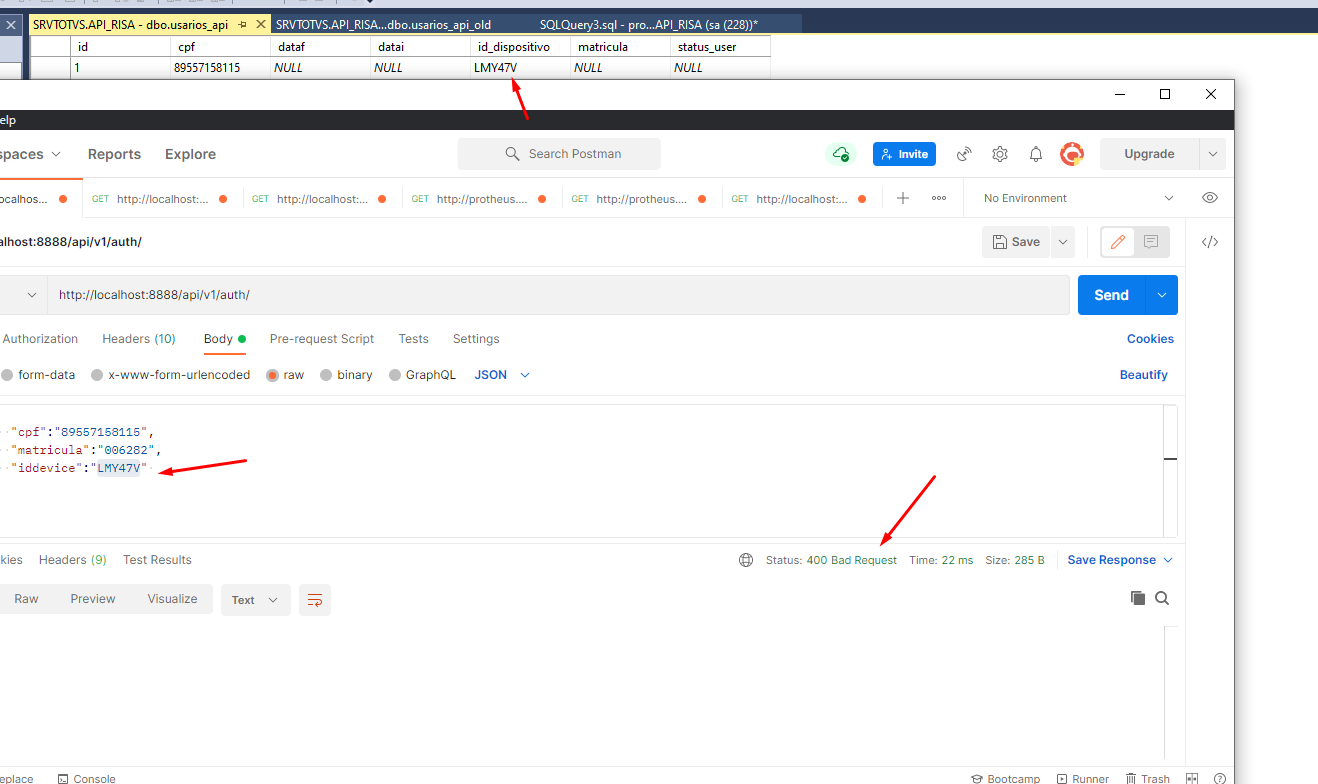The height and width of the screenshot is (784, 1318).
Task: Open the help question mark icon
Action: (1219, 778)
